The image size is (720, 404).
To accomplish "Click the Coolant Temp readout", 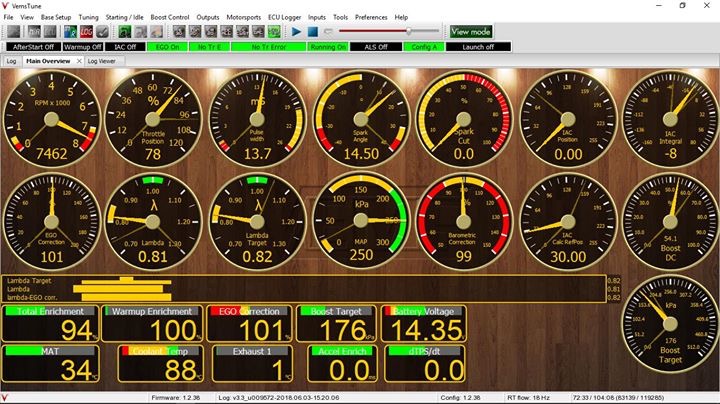I will tap(160, 364).
